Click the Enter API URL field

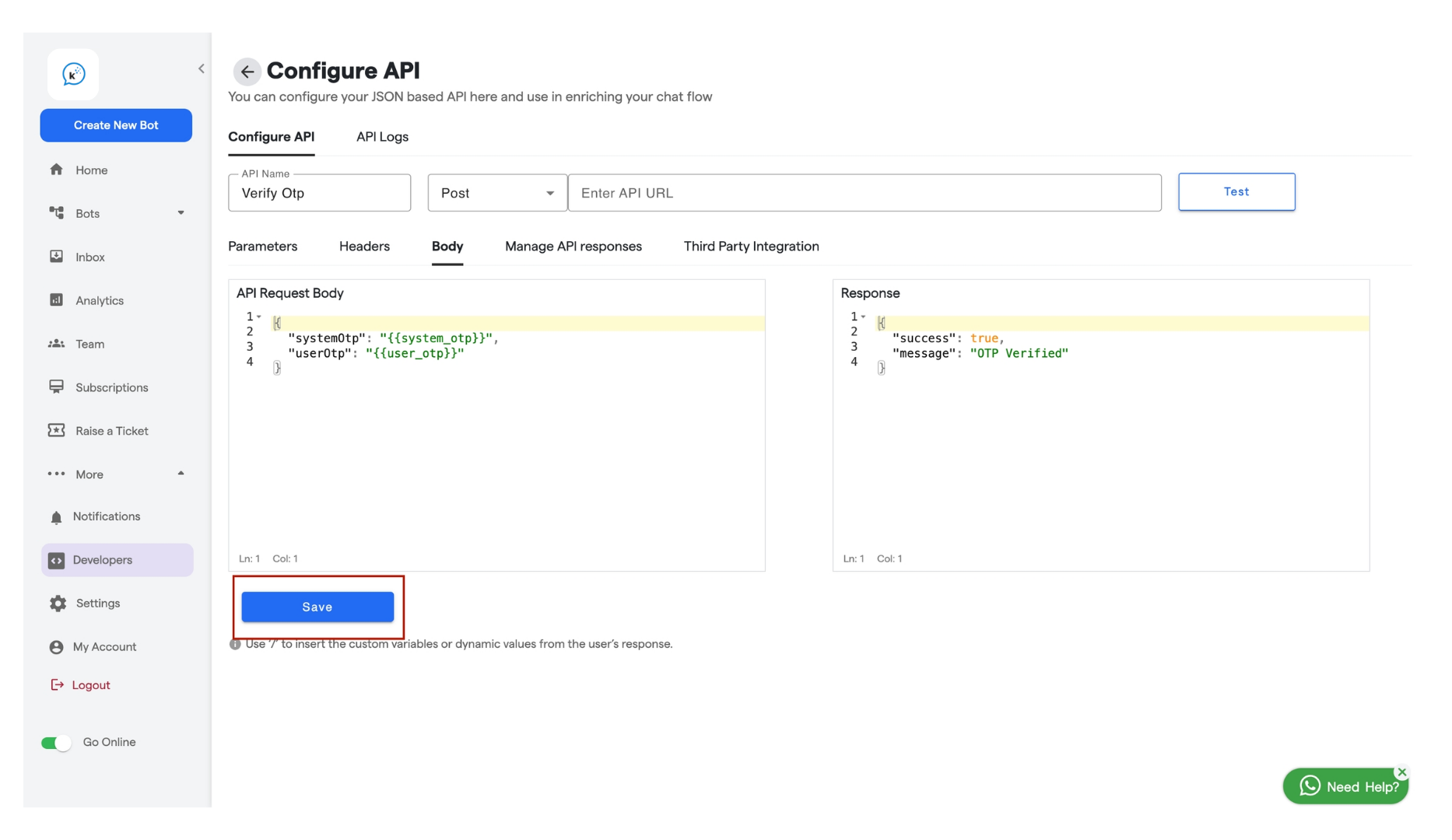point(865,193)
